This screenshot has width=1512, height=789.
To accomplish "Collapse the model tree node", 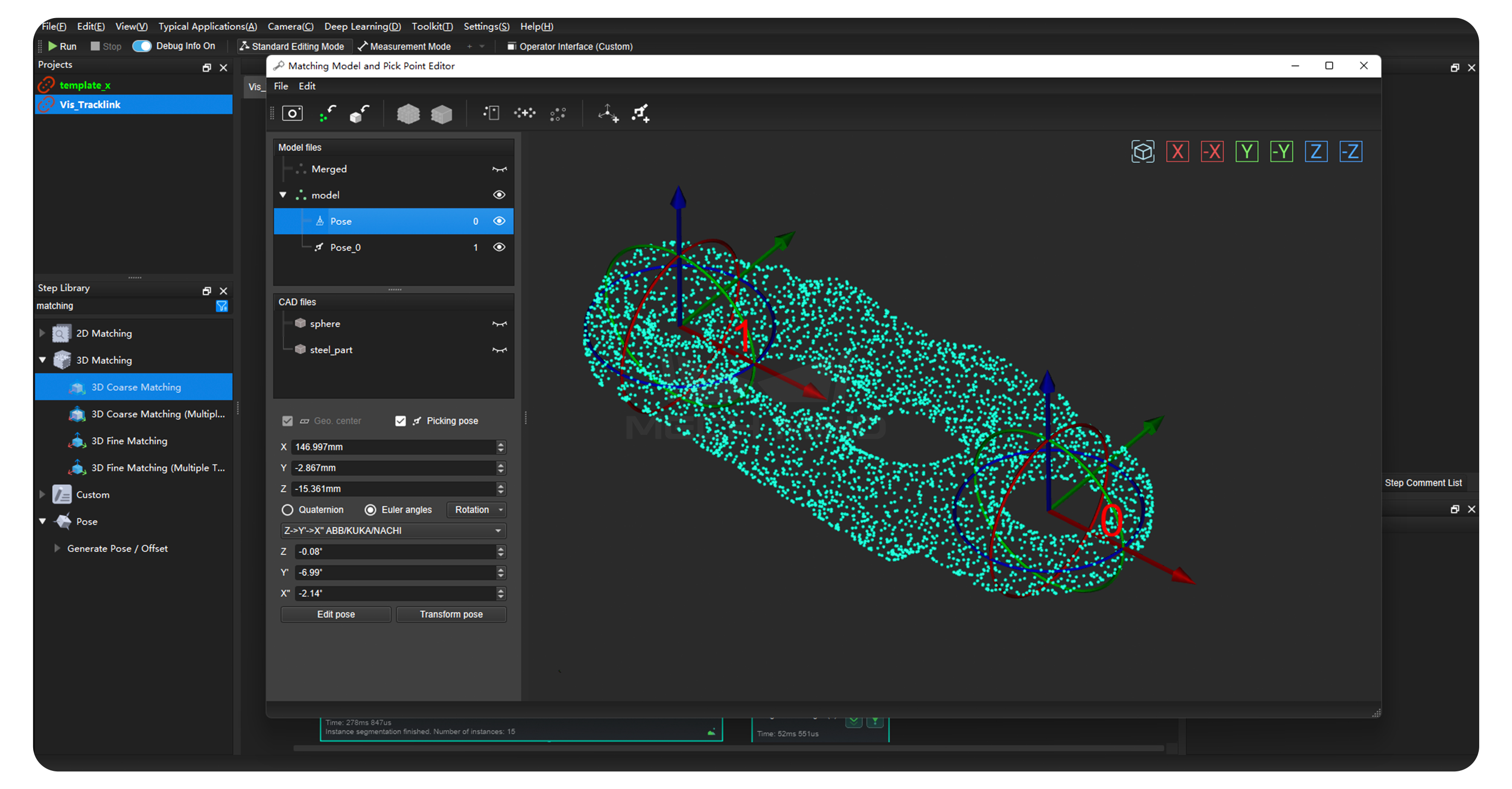I will pyautogui.click(x=283, y=195).
